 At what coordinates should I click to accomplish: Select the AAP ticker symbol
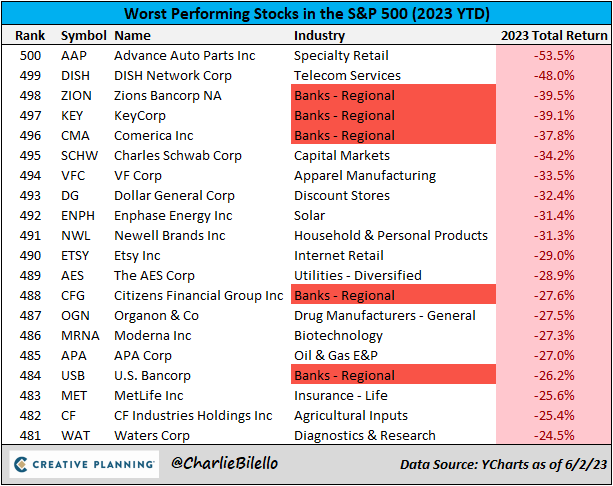[x=75, y=55]
